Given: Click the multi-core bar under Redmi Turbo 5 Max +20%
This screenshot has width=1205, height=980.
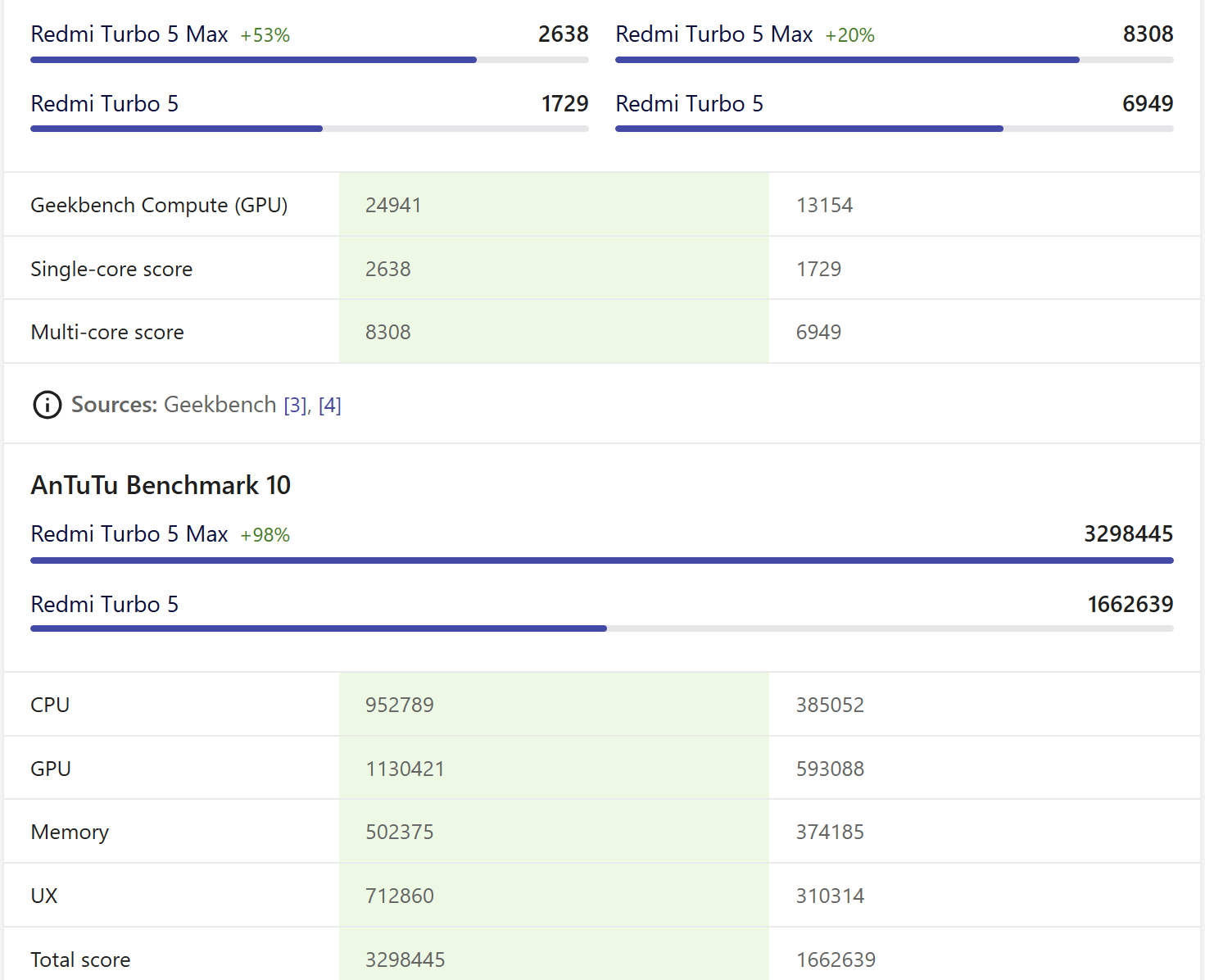Looking at the screenshot, I should click(895, 60).
